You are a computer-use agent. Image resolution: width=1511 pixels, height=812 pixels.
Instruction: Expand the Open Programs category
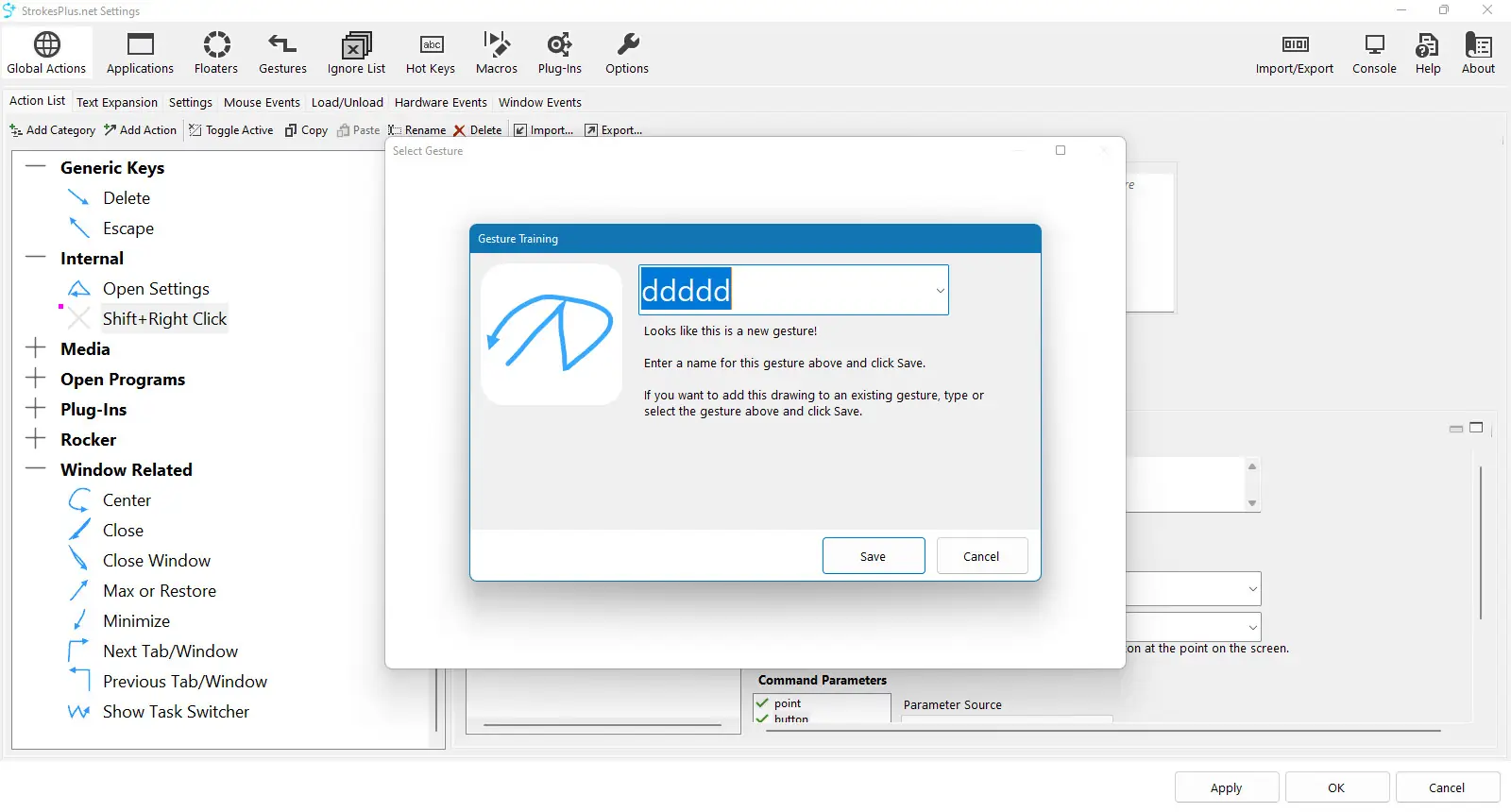click(36, 379)
